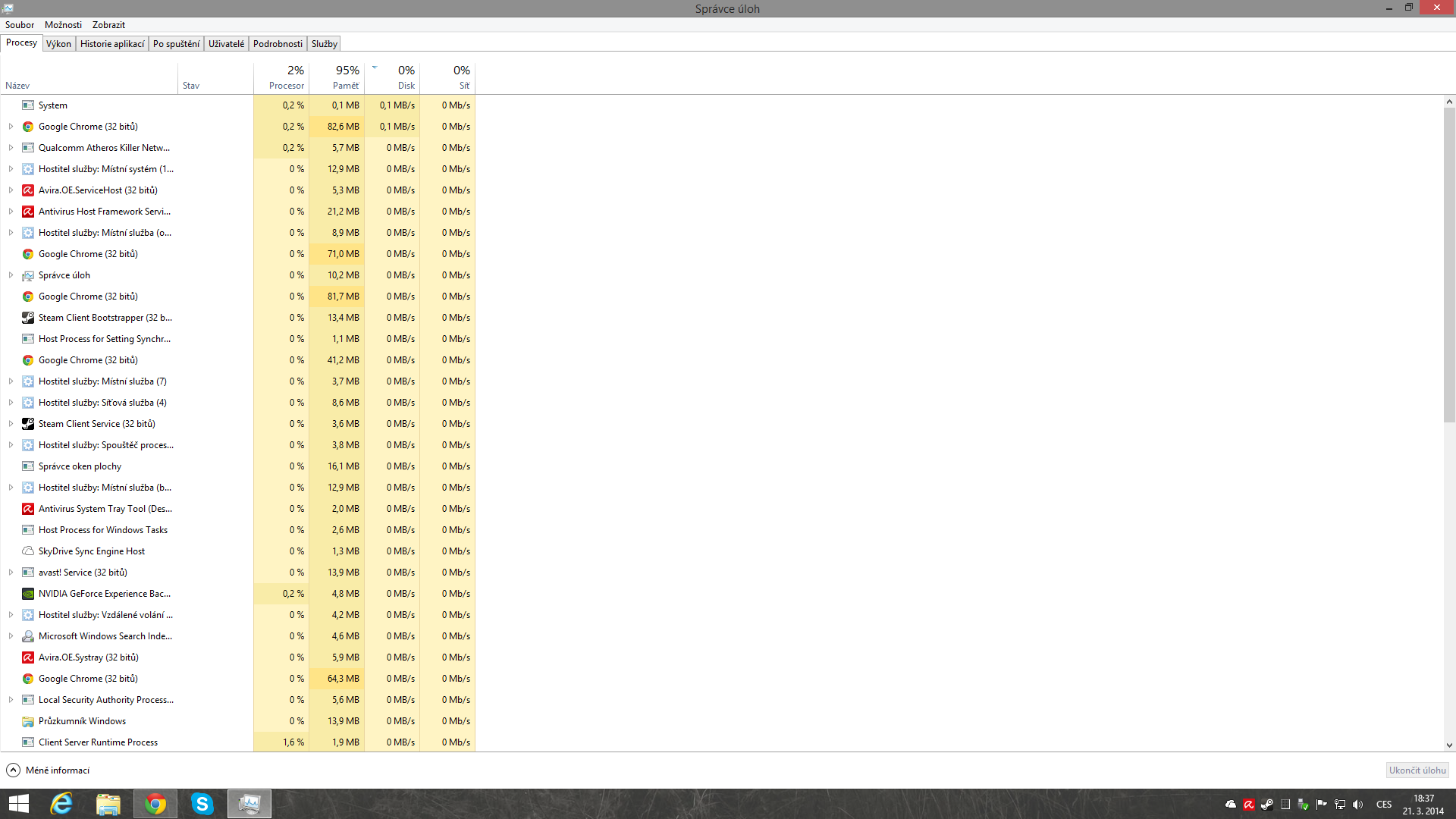Click the NVIDIA GeForce Experience process icon
This screenshot has height=819, width=1456.
coord(28,594)
